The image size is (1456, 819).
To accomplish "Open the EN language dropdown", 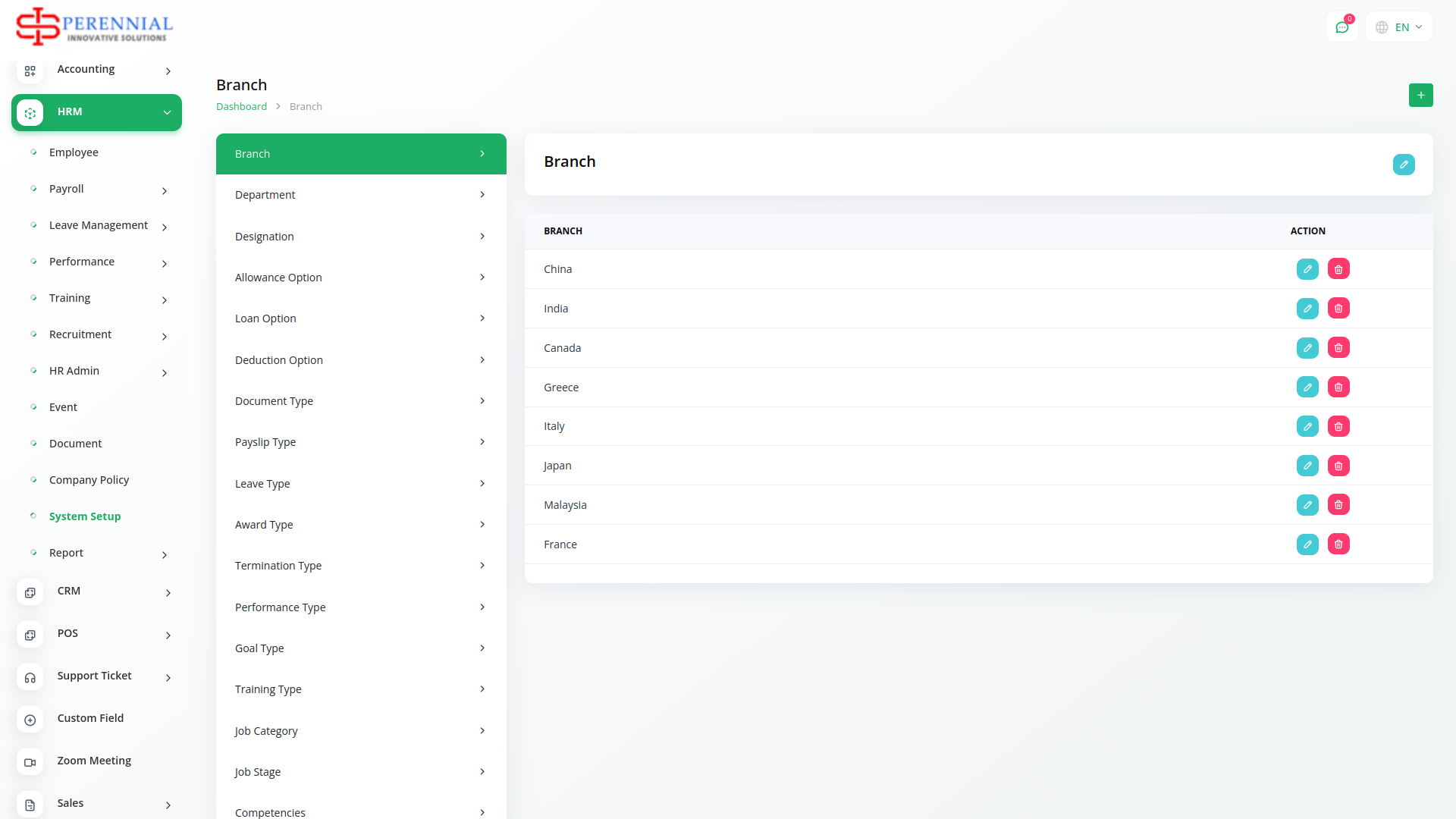I will (1399, 27).
